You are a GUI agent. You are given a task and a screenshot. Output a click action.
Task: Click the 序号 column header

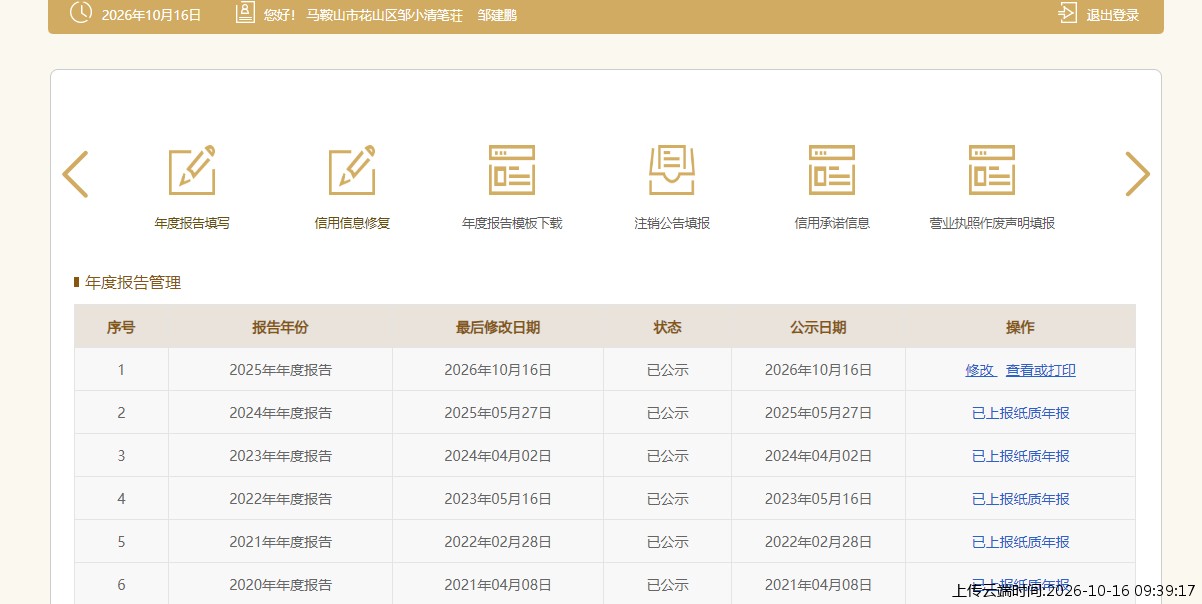coord(121,327)
